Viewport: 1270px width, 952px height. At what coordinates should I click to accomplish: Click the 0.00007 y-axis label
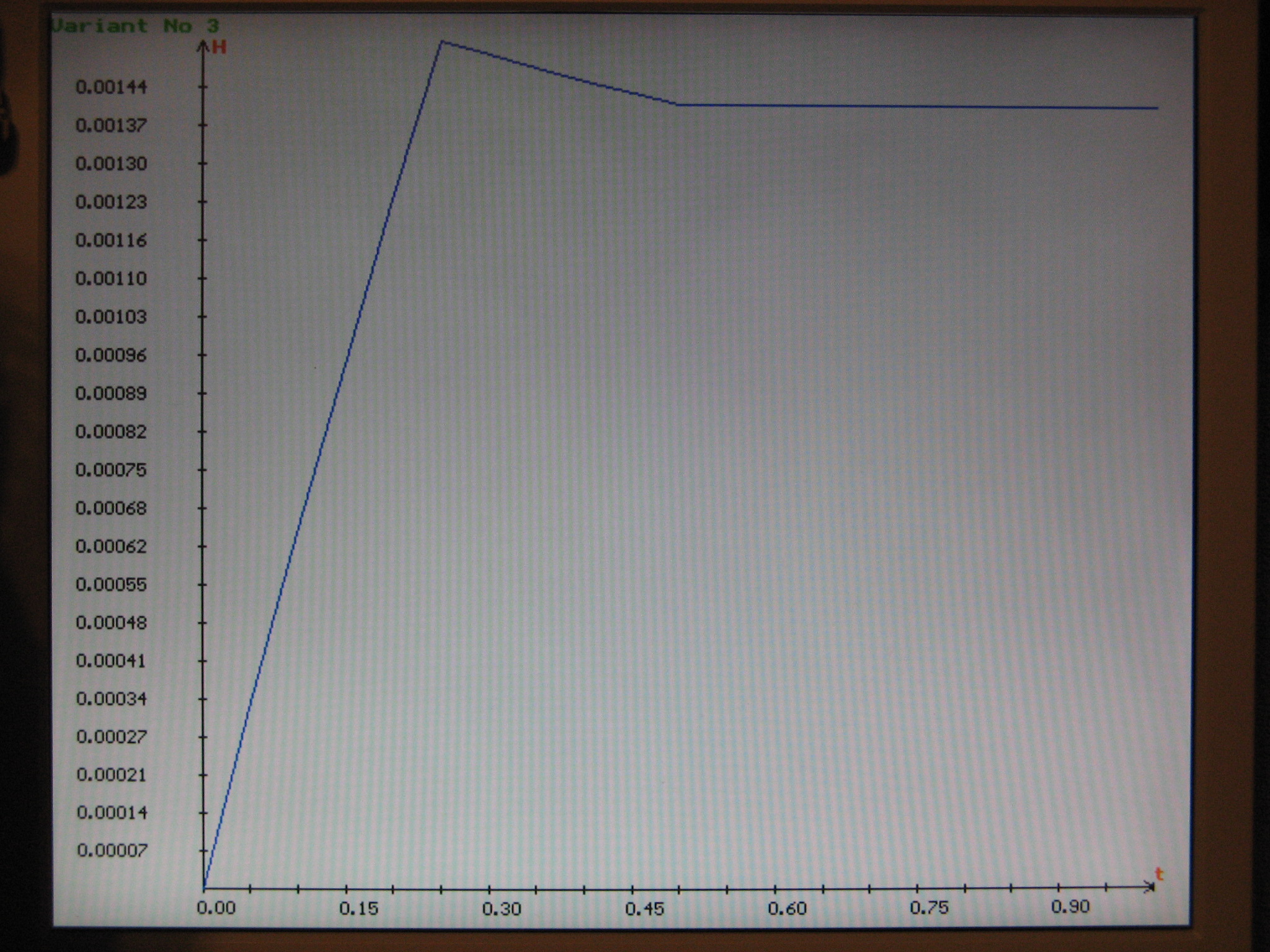[x=112, y=850]
